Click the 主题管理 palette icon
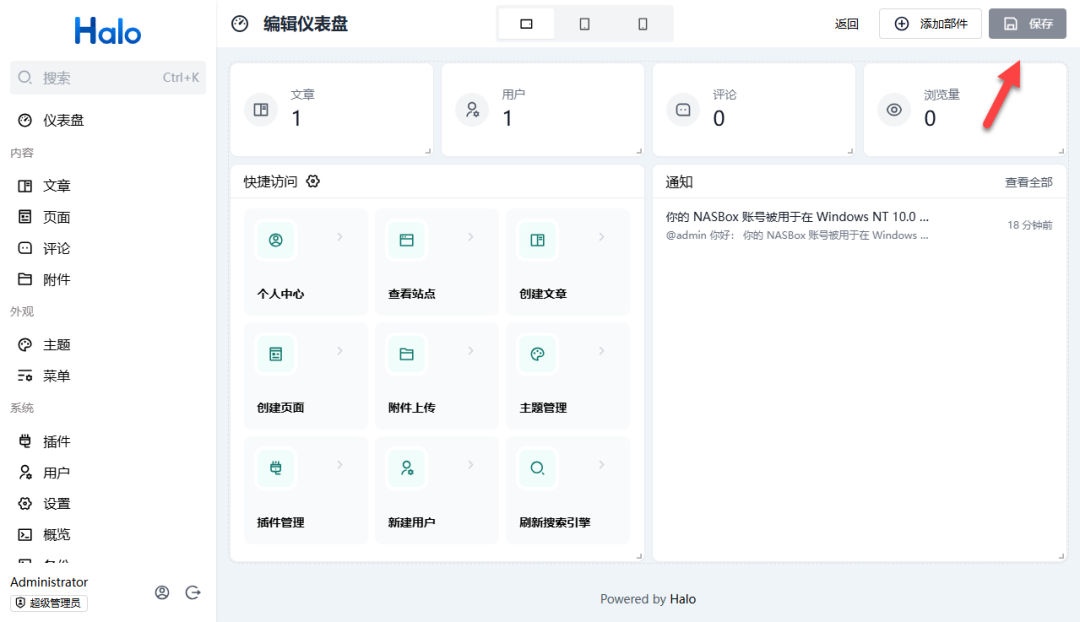Viewport: 1080px width, 622px height. click(x=537, y=354)
